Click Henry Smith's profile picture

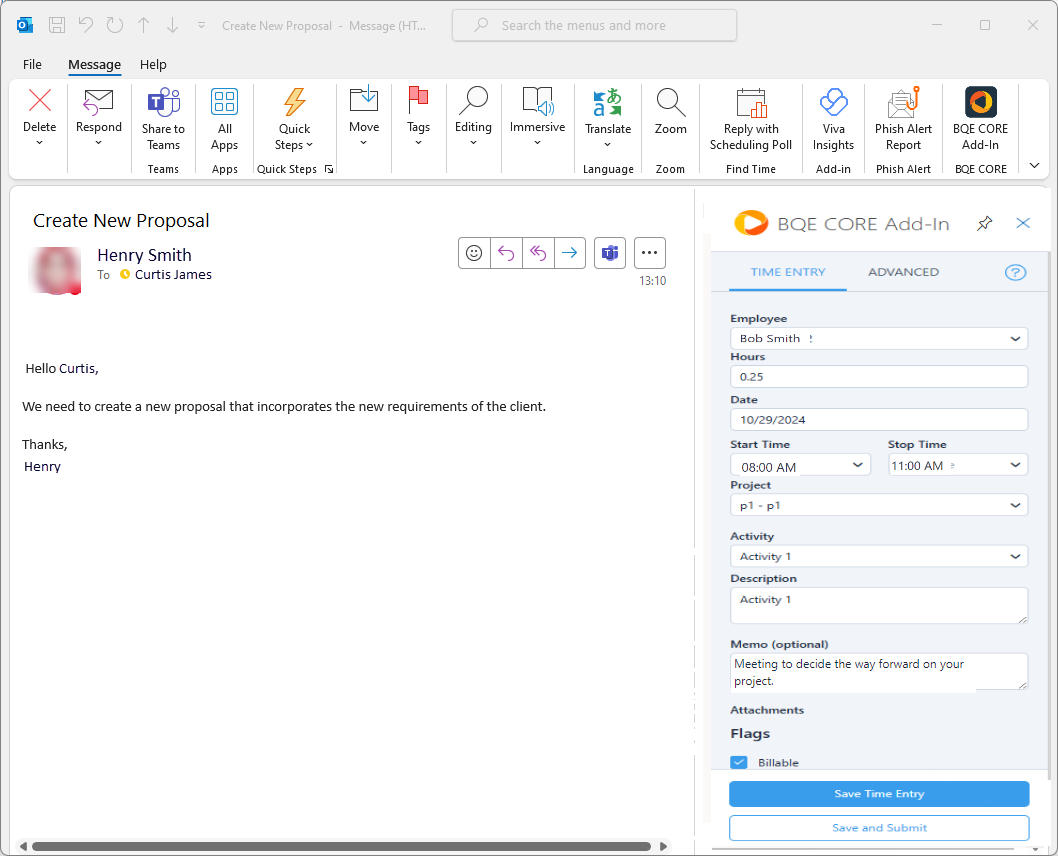(x=55, y=270)
